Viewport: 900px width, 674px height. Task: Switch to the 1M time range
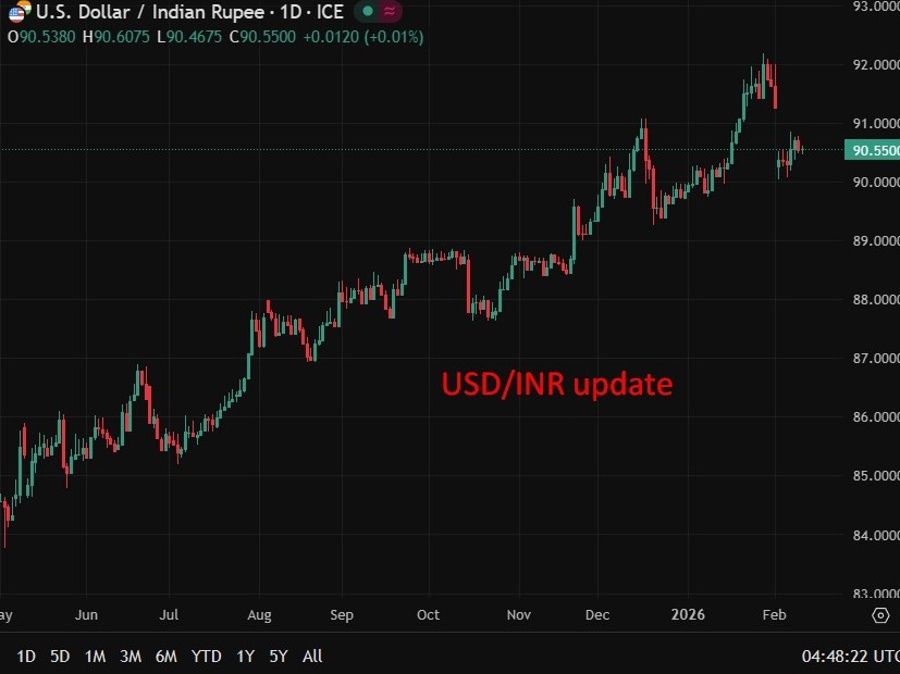click(95, 657)
